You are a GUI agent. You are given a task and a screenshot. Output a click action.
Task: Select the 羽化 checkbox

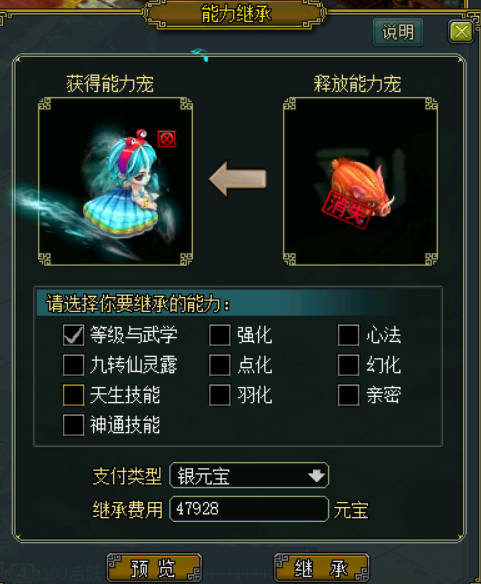click(220, 395)
